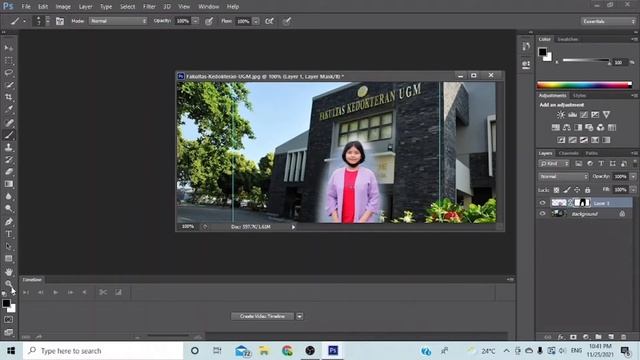Open the layer Fill dropdown arrow
Screen dimensions: 640x360
[633, 190]
